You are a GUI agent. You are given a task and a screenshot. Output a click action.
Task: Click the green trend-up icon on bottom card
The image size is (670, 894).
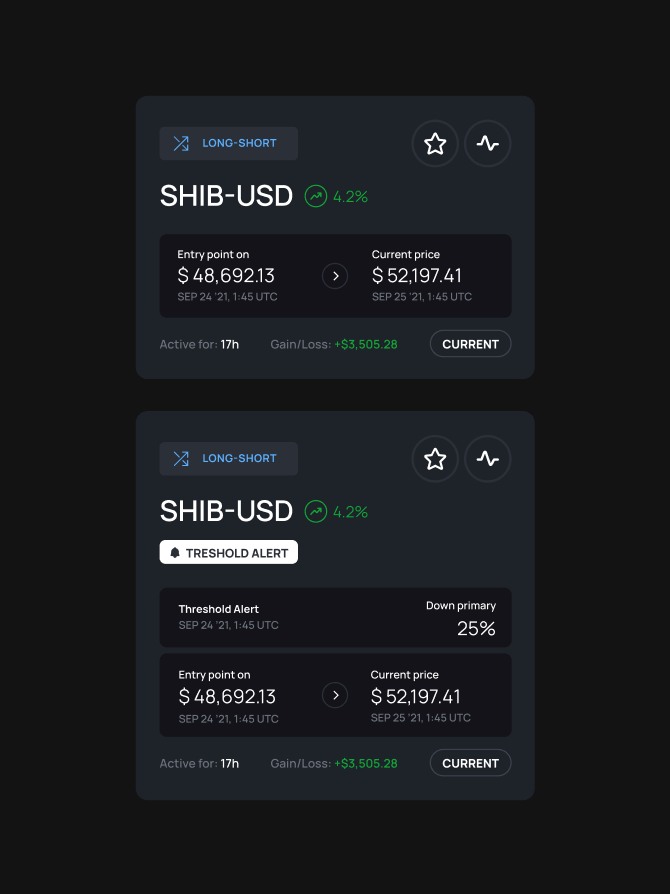(x=316, y=512)
